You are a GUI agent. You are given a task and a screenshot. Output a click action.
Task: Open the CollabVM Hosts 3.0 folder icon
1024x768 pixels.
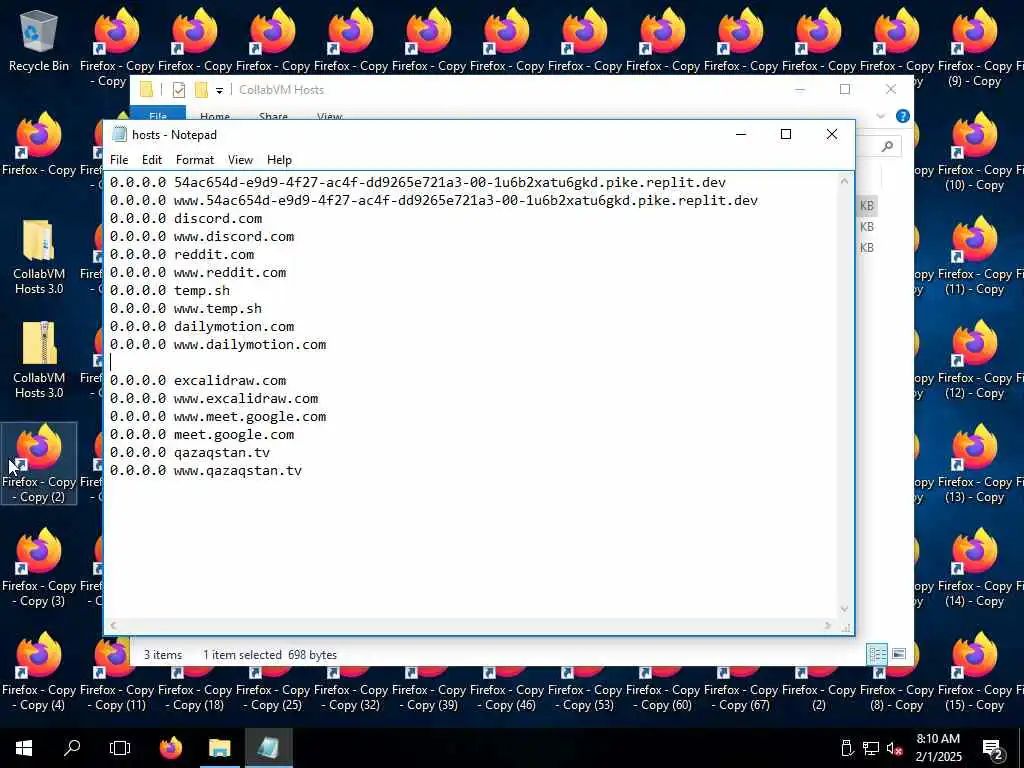(x=39, y=257)
